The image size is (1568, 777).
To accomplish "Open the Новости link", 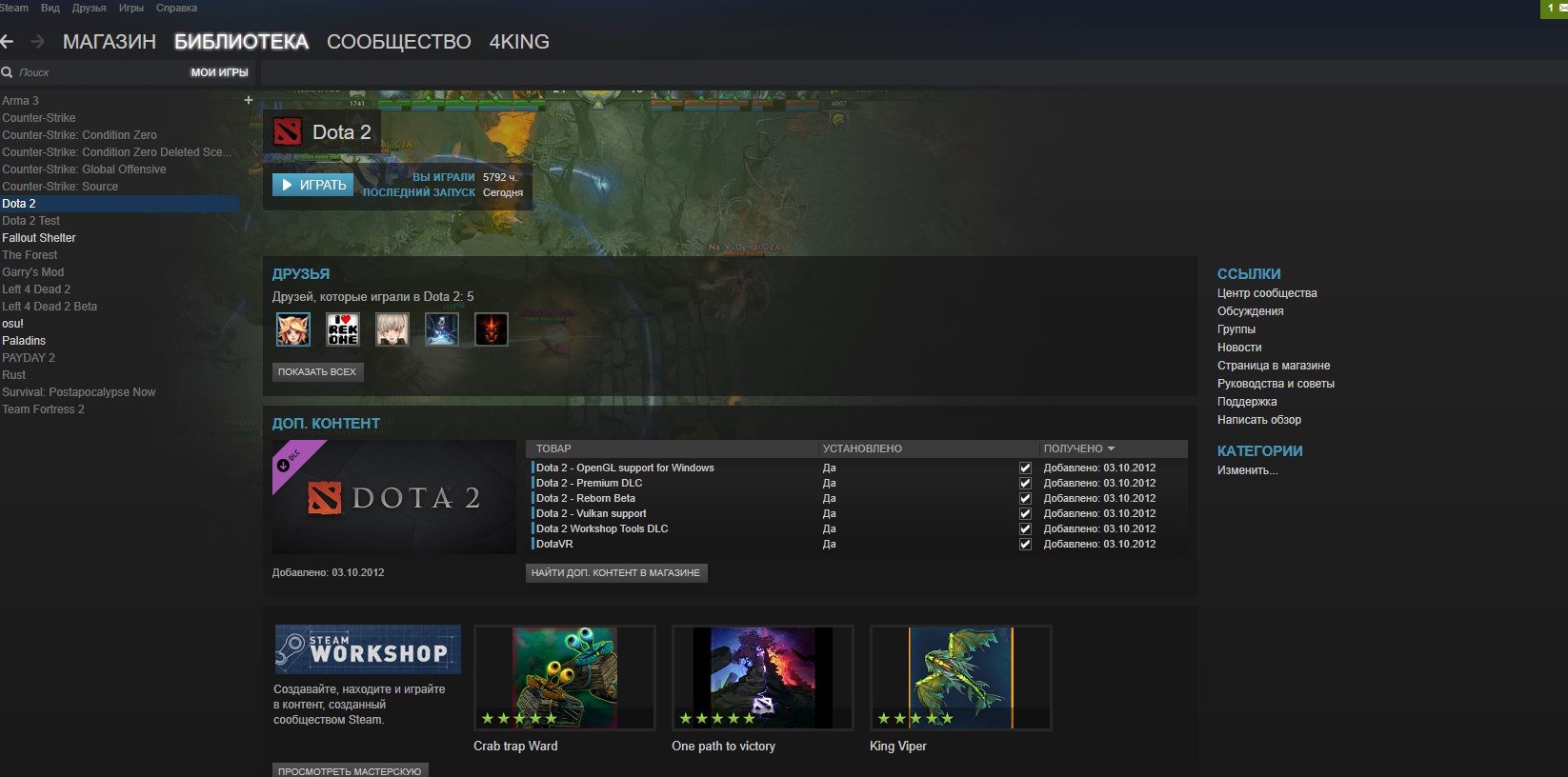I will (1239, 348).
